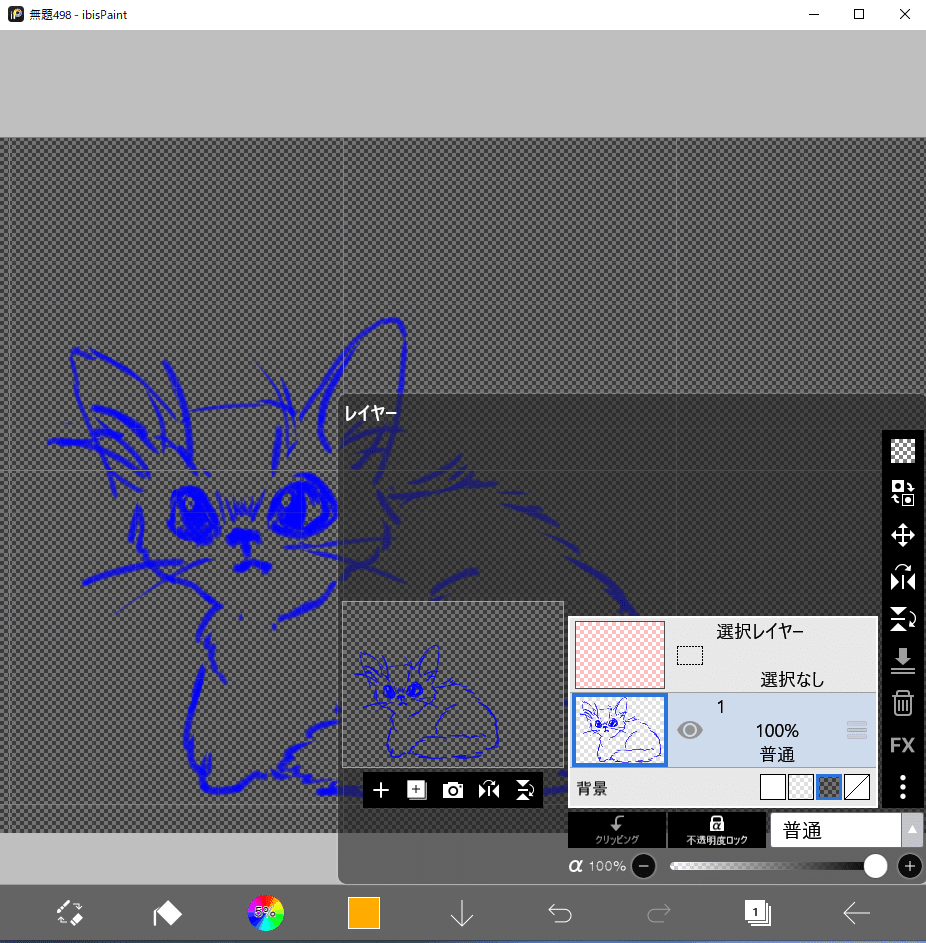
Task: Return to tools with the bottom back arrow
Action: click(x=856, y=913)
